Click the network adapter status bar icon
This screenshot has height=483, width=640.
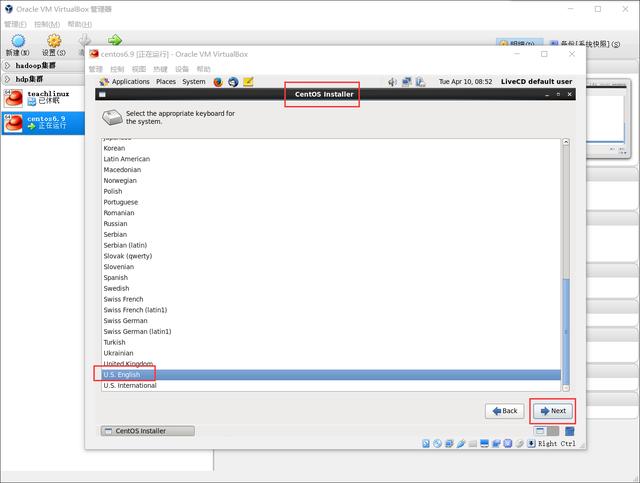coord(449,443)
